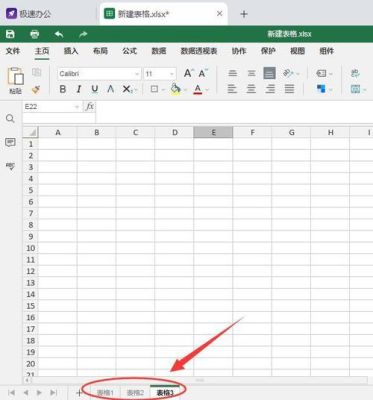Toggle subscript X formatting

pyautogui.click(x=128, y=89)
